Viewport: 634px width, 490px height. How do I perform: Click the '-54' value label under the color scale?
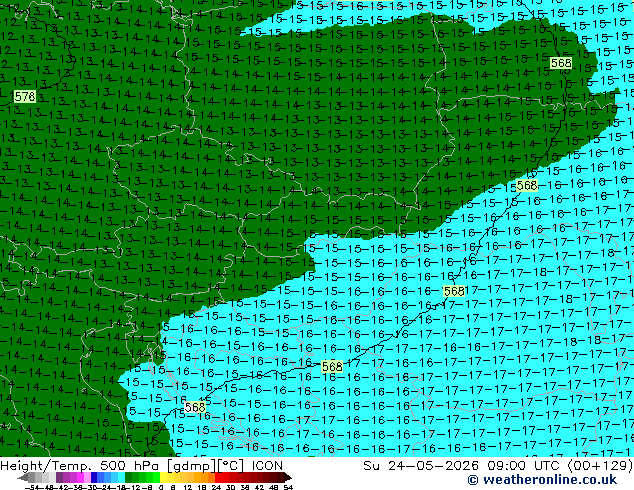tap(32, 487)
